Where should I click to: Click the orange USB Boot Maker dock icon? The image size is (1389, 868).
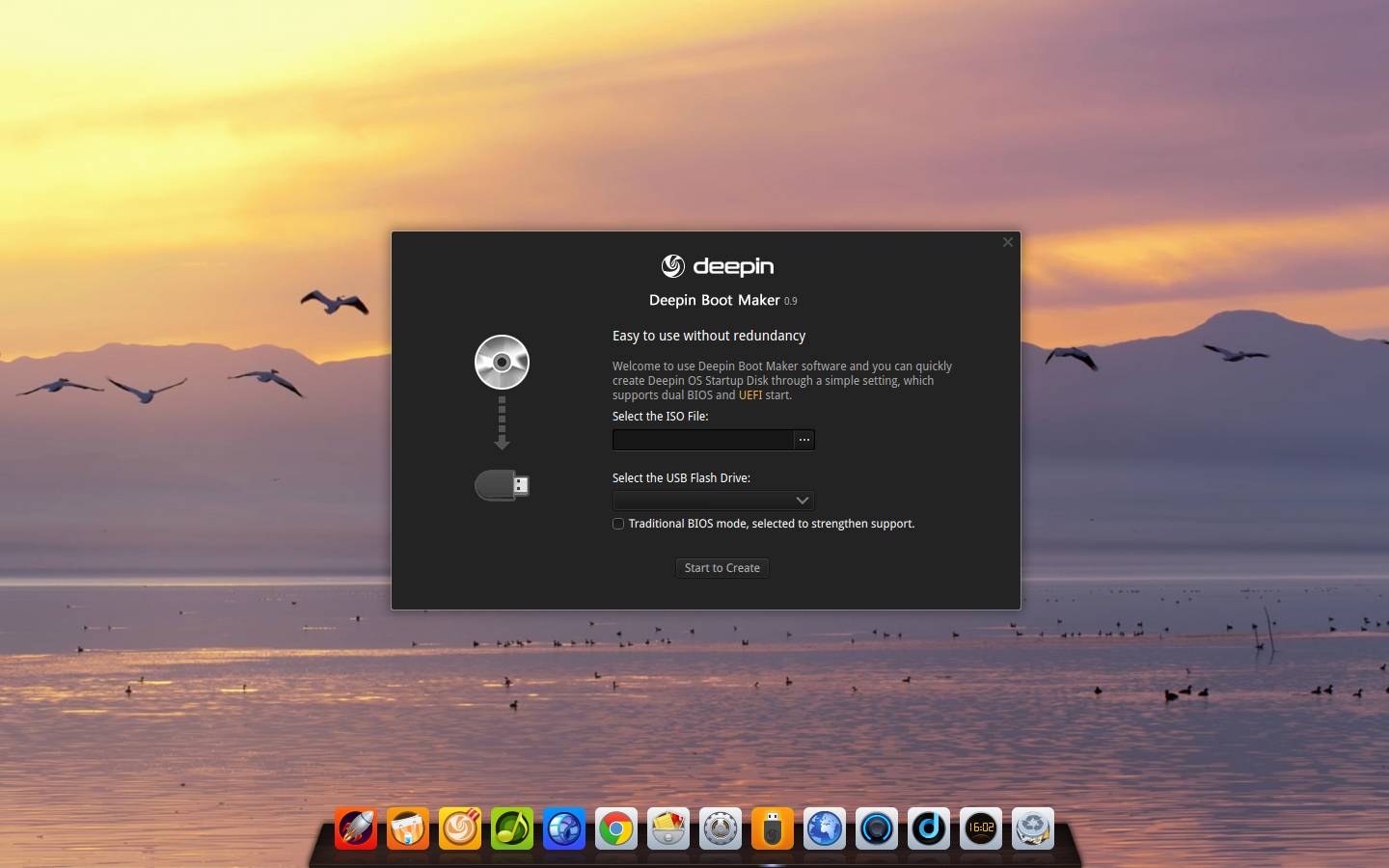tap(773, 828)
